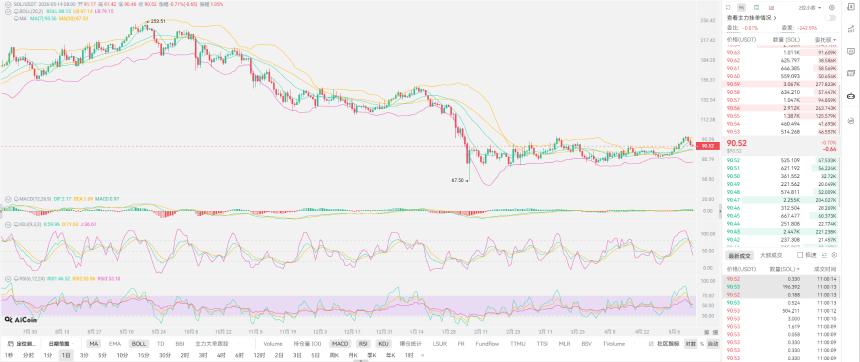The image size is (860, 362).
Task: Toggle the EMA indicator button
Action: pyautogui.click(x=115, y=344)
